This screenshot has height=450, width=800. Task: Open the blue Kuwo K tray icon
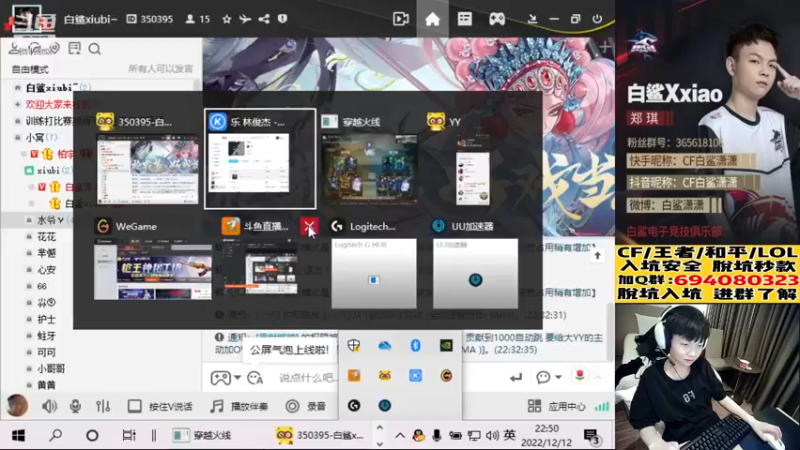415,376
